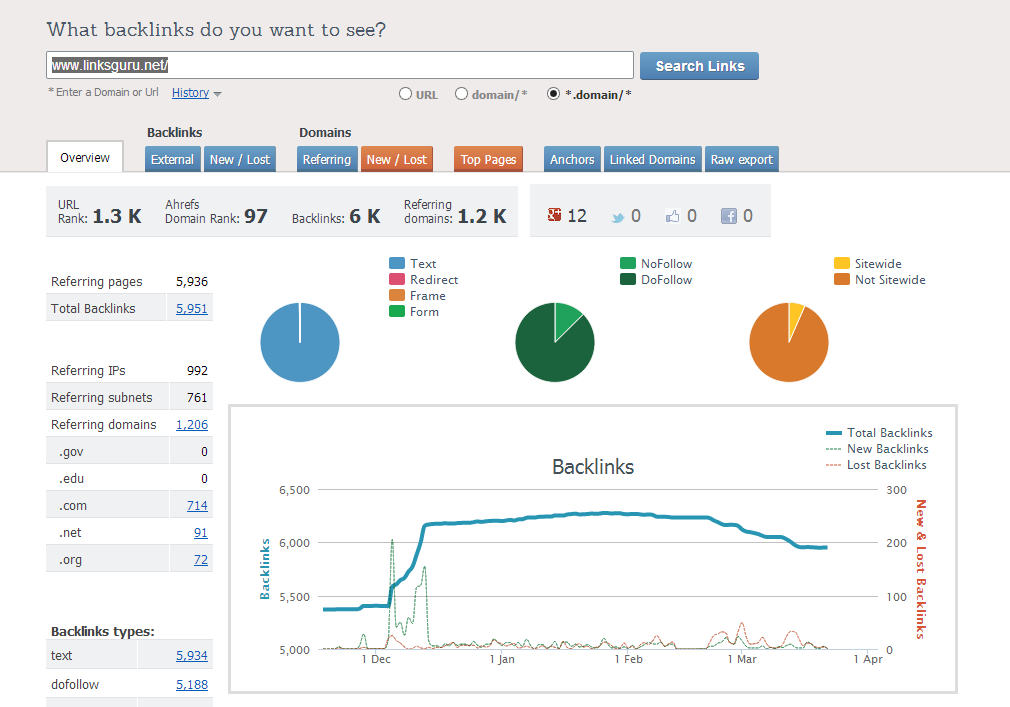Click the Twitter bird icon

tap(618, 216)
